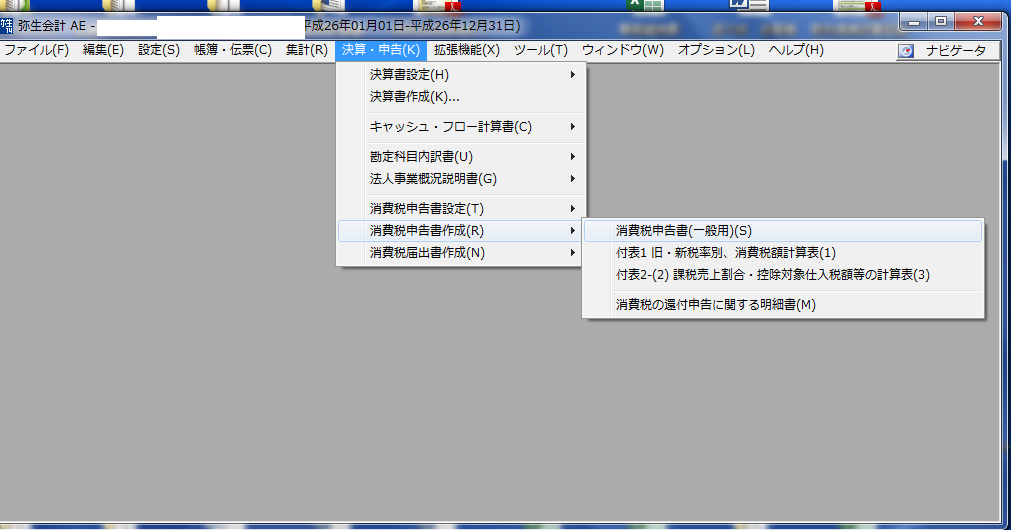
Task: Open 決算書作成(K)... menu entry
Action: (414, 97)
